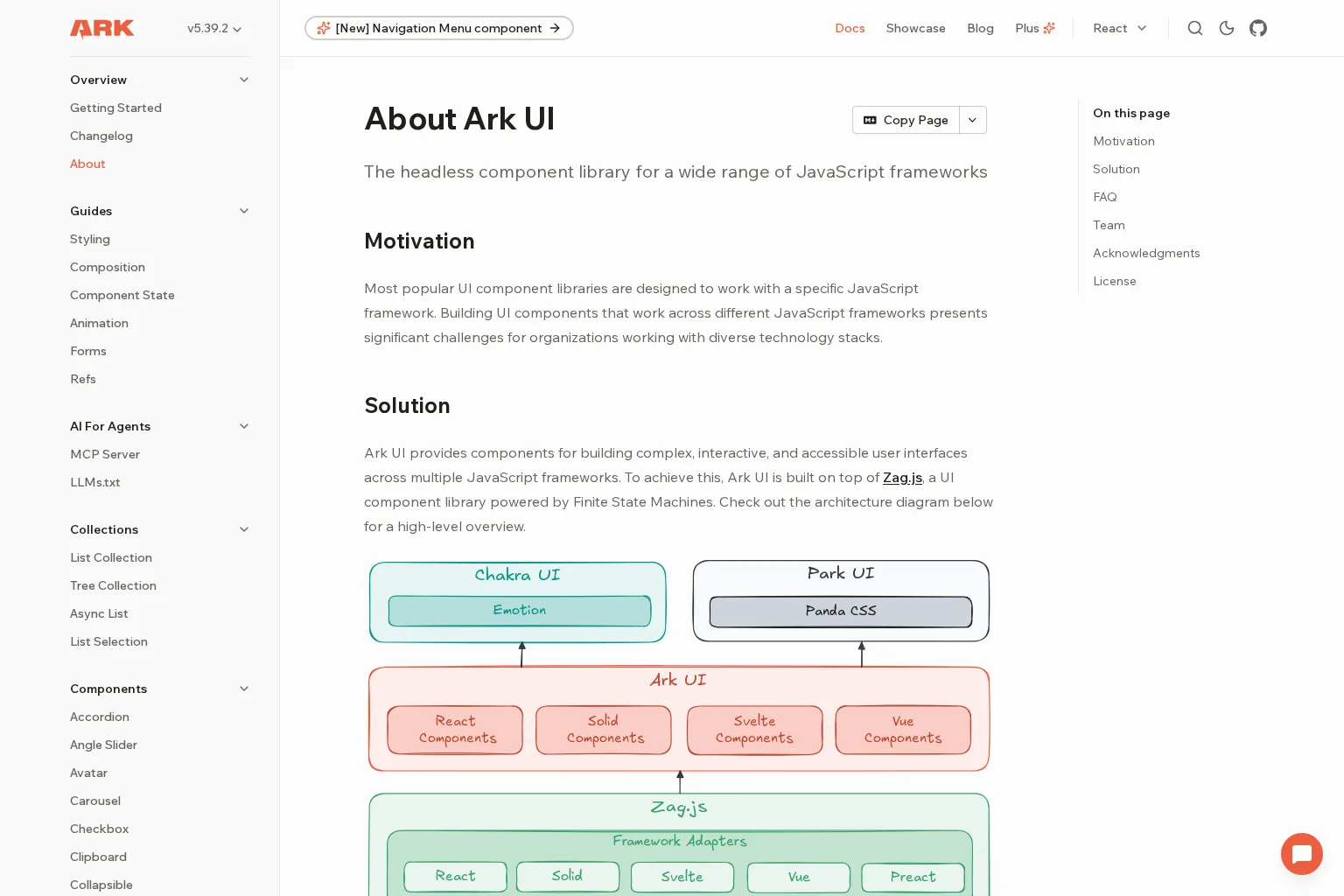
Task: Open Async List page
Action: pyautogui.click(x=99, y=613)
